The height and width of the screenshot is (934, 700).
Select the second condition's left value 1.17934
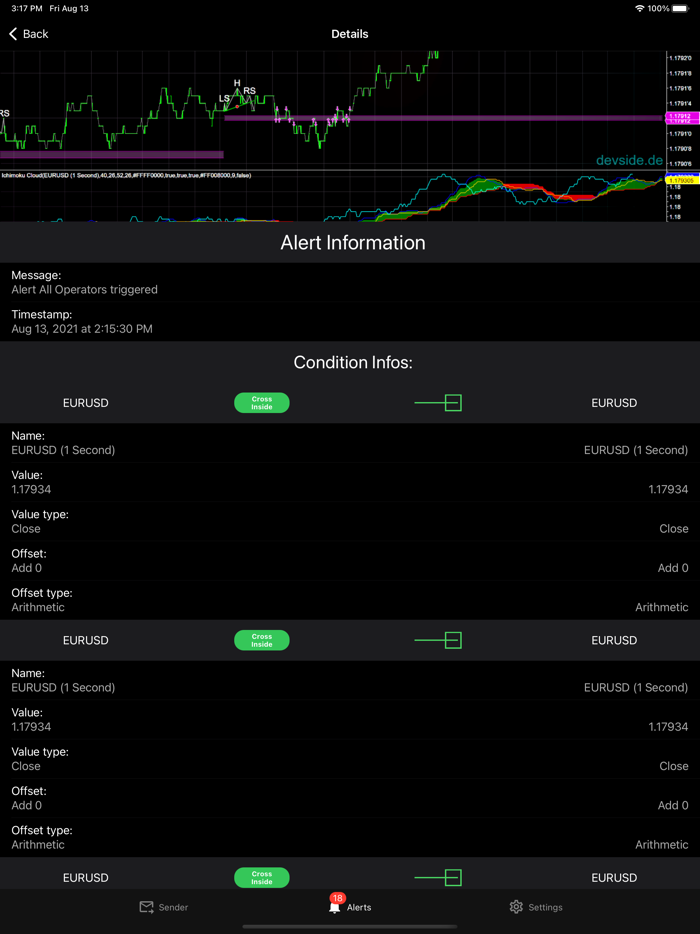[31, 727]
